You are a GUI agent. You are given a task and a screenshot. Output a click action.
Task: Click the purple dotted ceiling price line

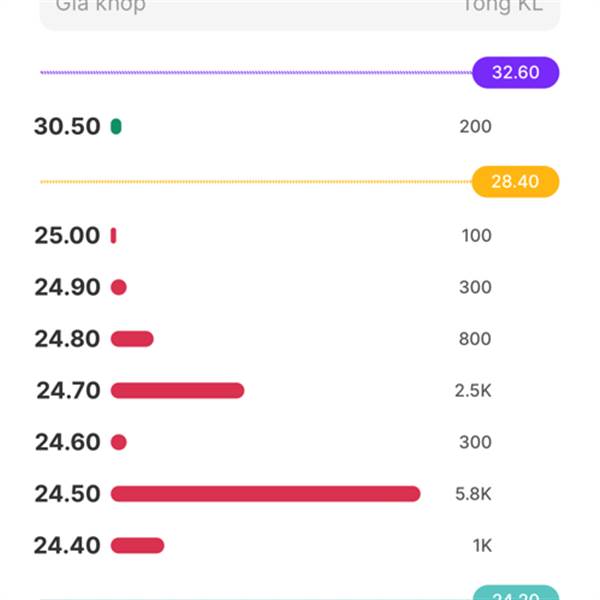pos(256,72)
